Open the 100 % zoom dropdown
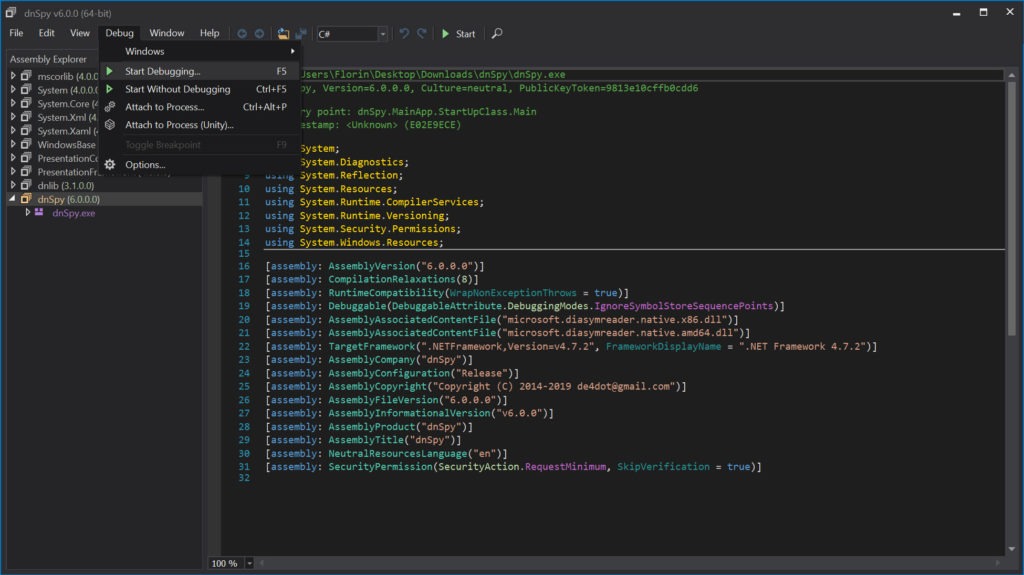1024x575 pixels. [x=249, y=563]
